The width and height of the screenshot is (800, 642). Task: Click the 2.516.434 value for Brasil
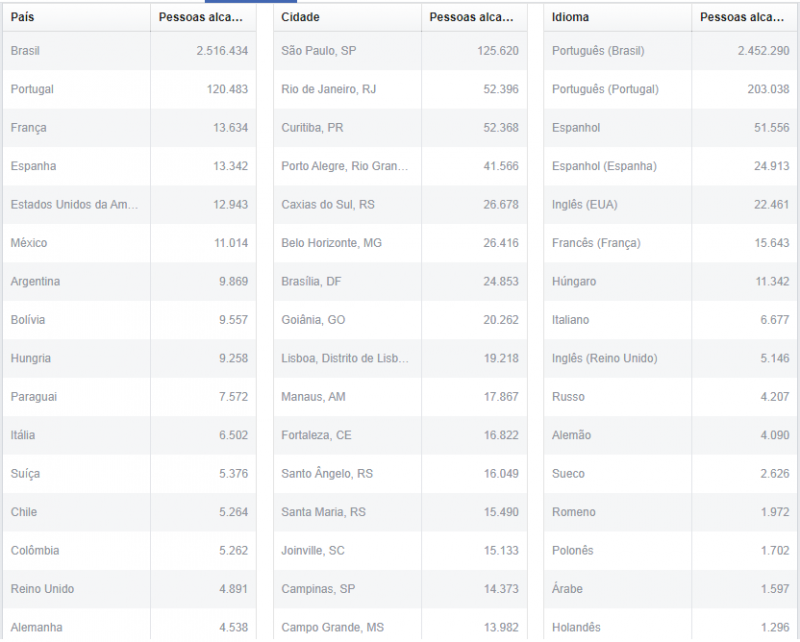click(x=222, y=51)
